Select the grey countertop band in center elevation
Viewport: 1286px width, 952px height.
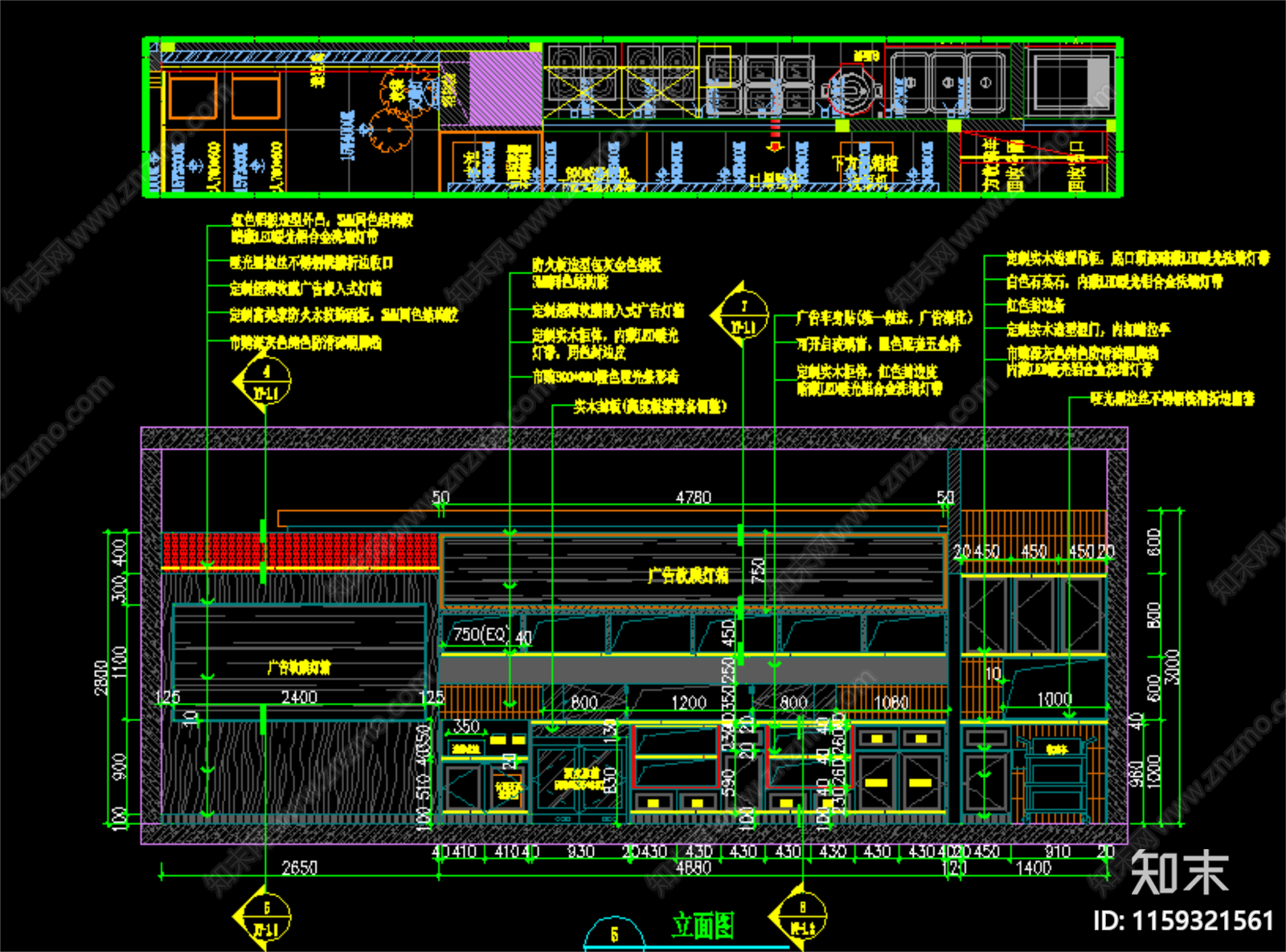click(x=693, y=669)
